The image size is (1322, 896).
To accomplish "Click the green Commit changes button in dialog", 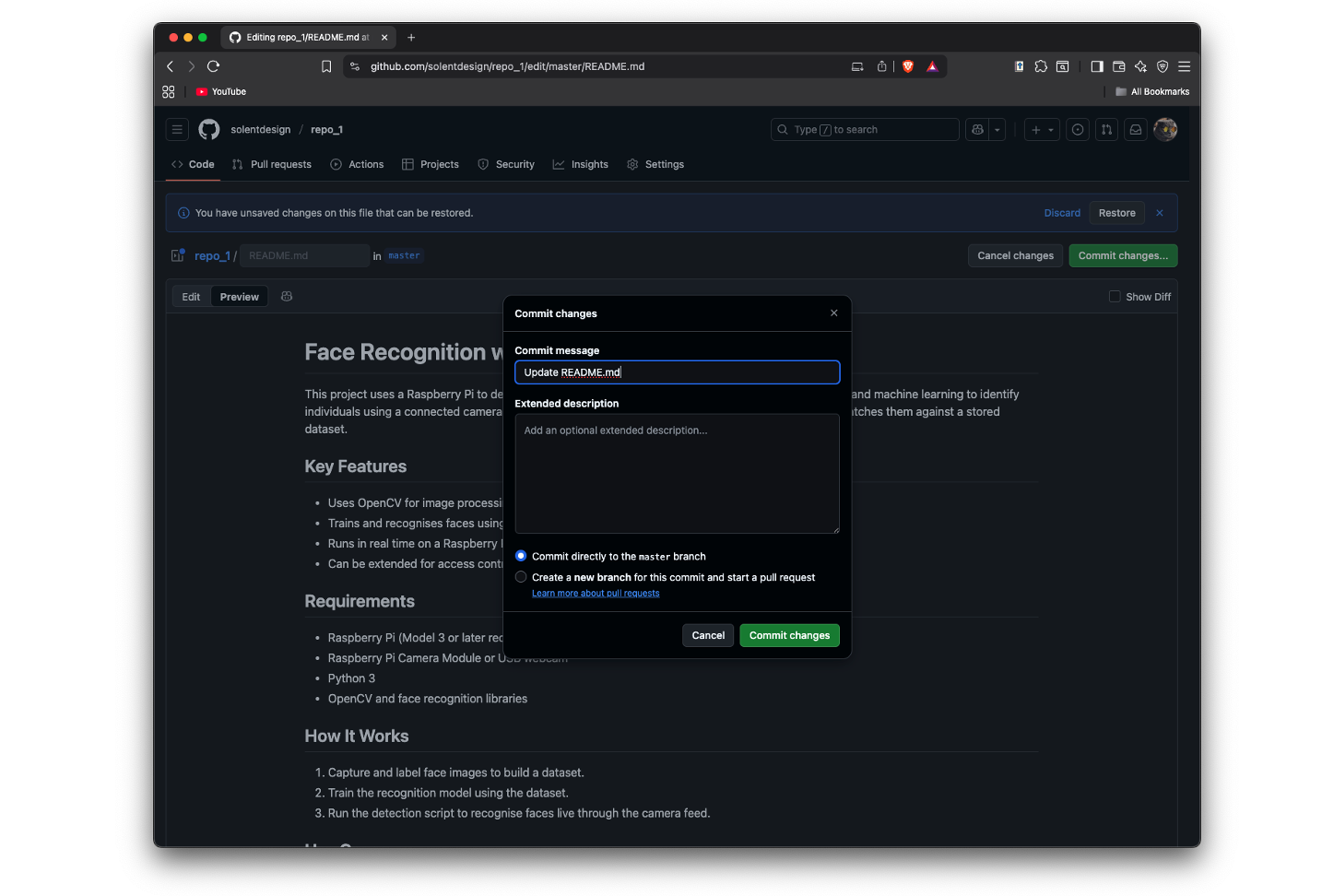I will pos(789,635).
